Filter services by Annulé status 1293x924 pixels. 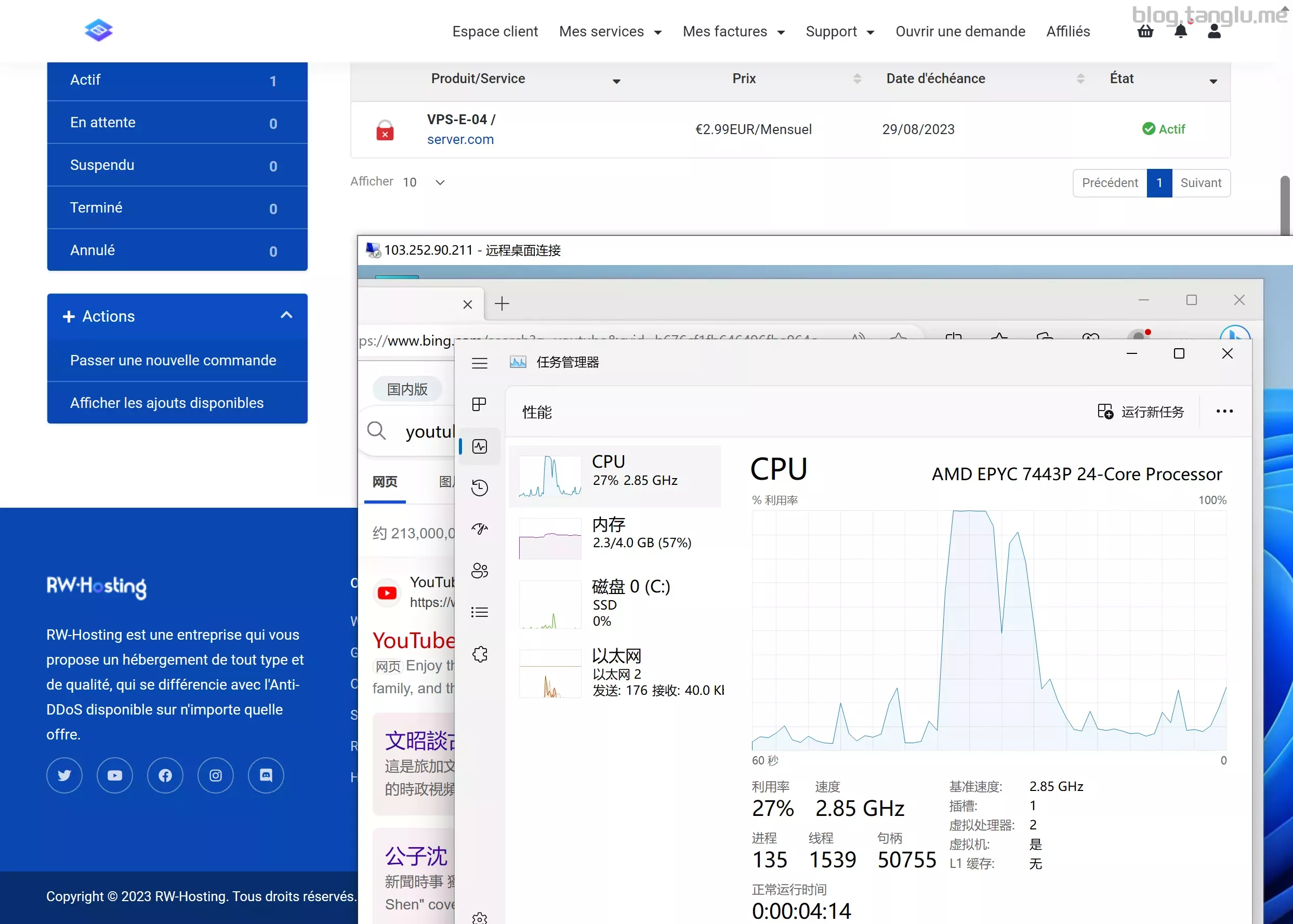[178, 250]
